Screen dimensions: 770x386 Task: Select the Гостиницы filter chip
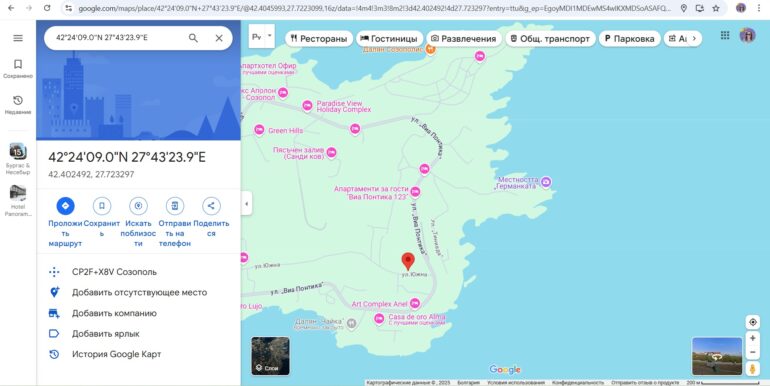point(389,38)
